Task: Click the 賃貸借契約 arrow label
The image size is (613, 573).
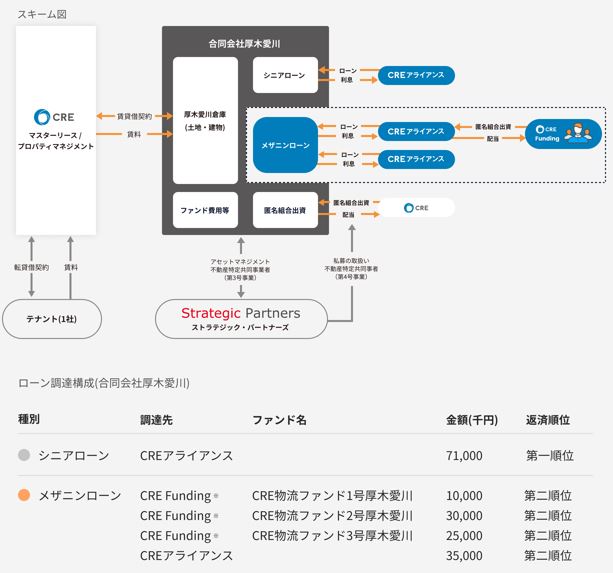Action: coord(134,116)
